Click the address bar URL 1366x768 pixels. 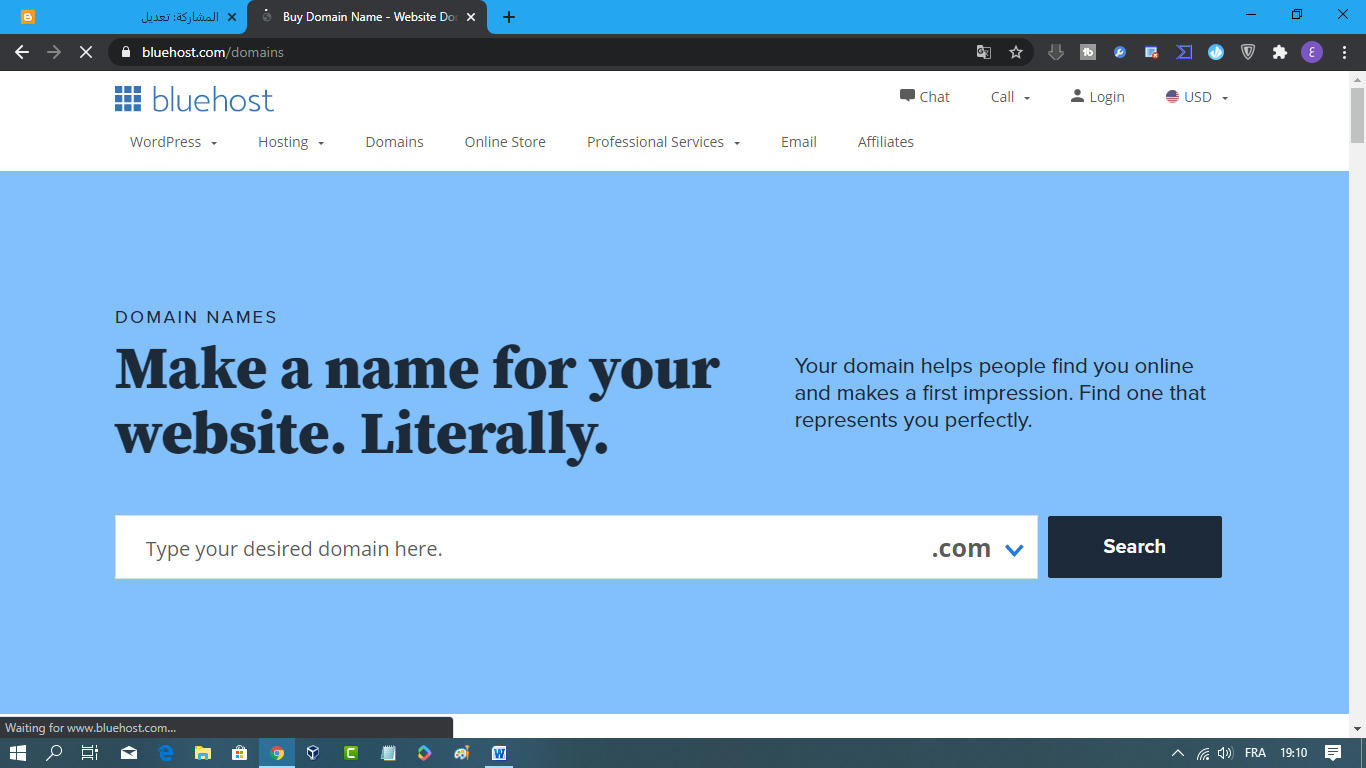(213, 52)
